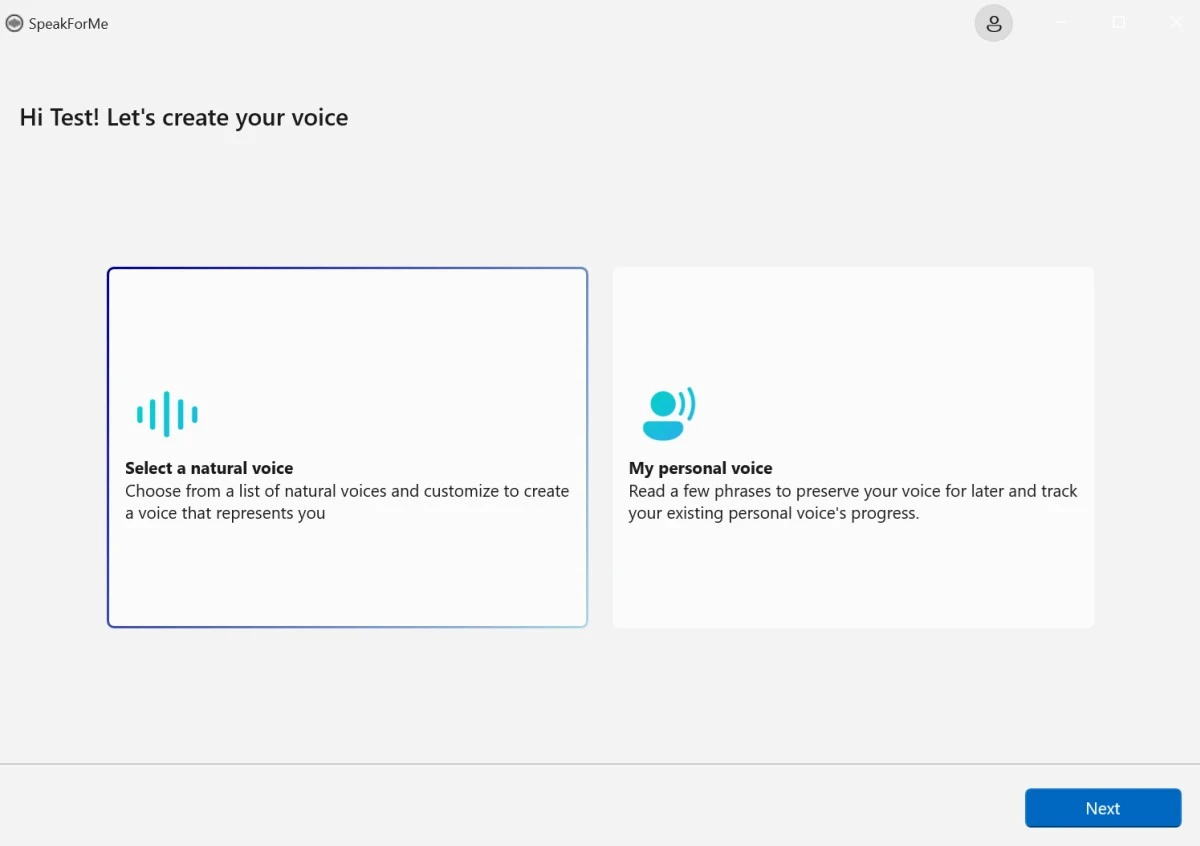Select the currently highlighted natural voice option
1200x846 pixels.
(347, 447)
